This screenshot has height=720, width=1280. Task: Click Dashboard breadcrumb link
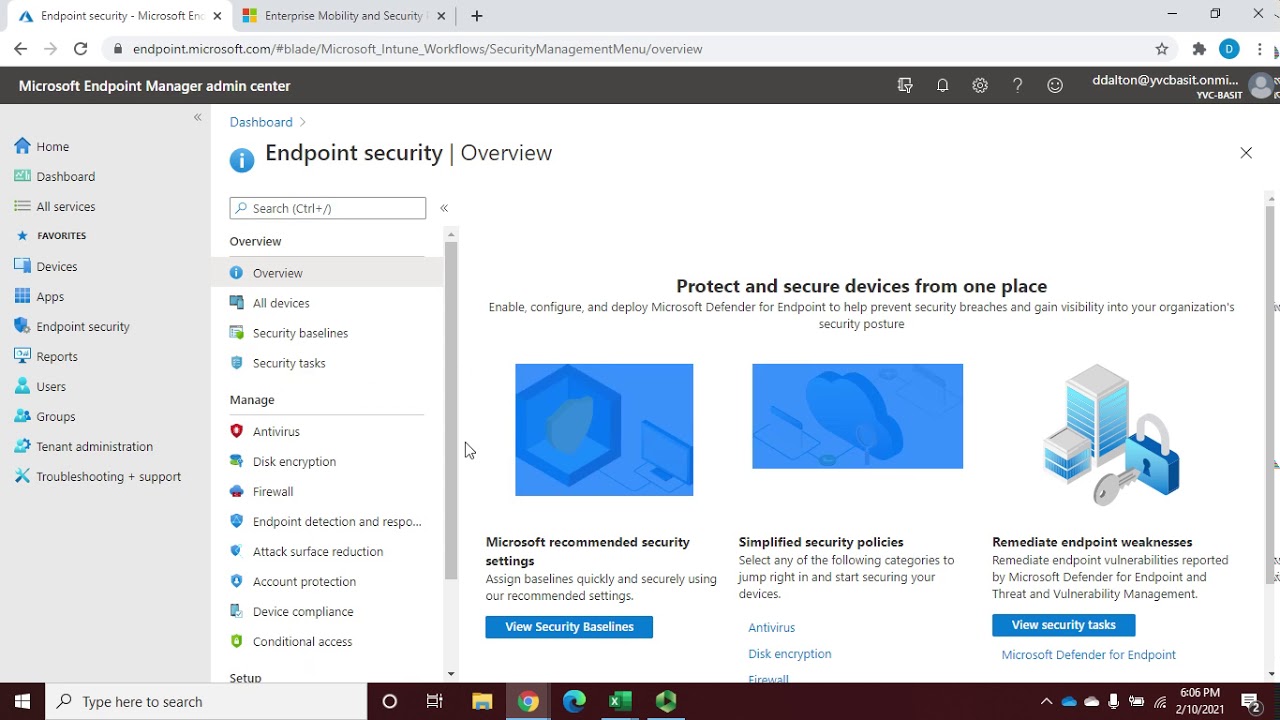pos(261,122)
